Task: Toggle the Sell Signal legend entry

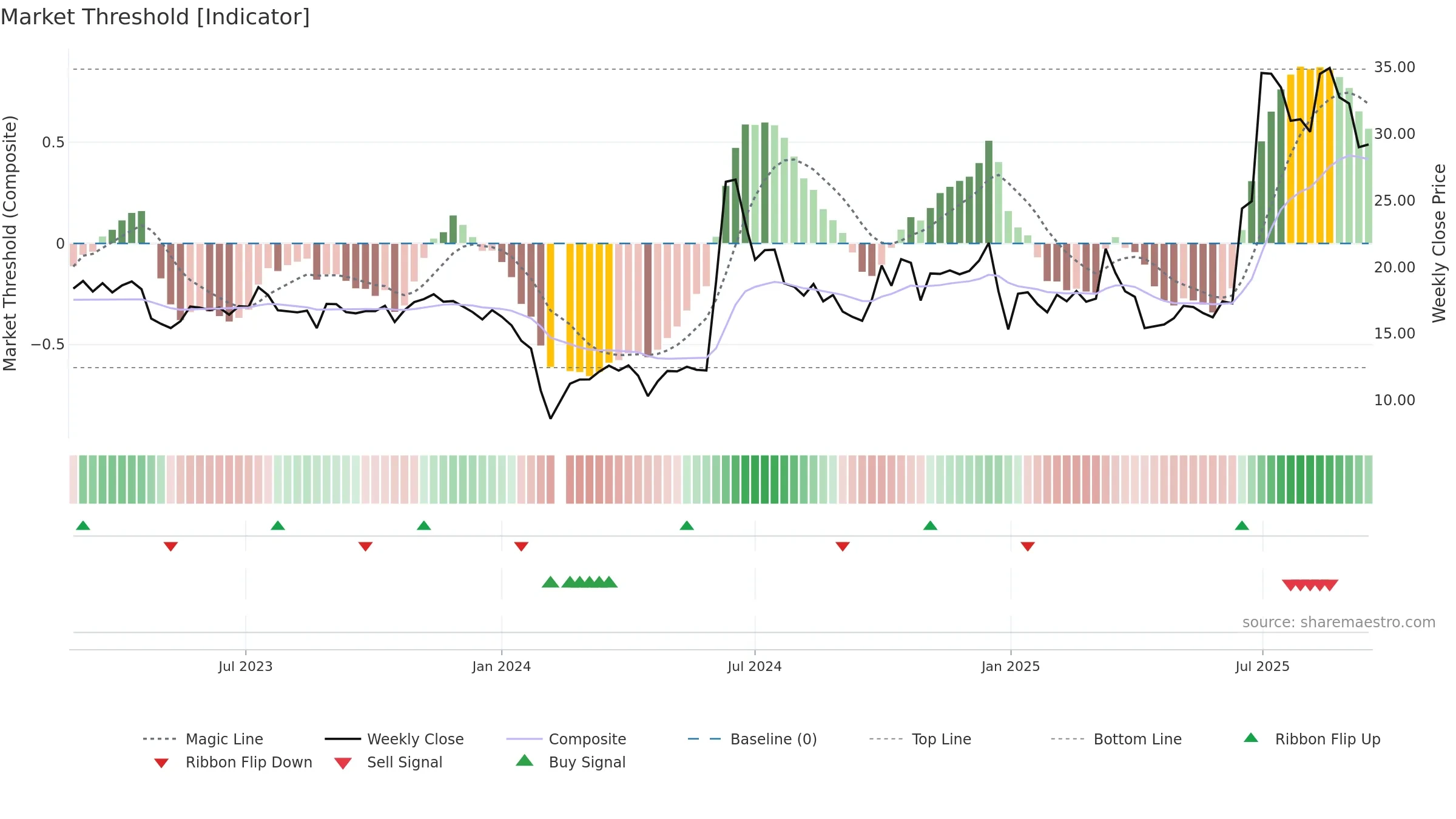Action: pos(388,762)
